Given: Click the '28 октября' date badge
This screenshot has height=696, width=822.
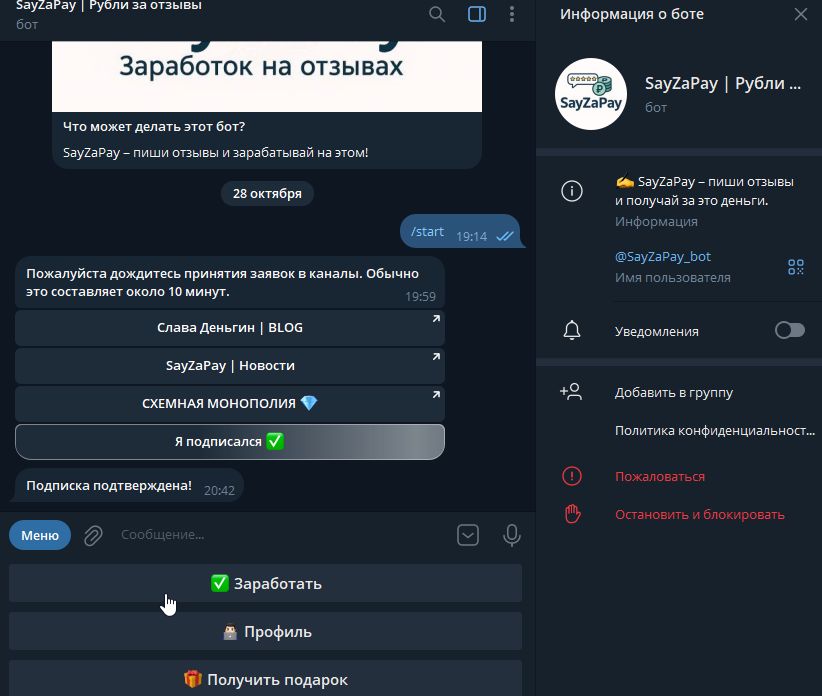Looking at the screenshot, I should pyautogui.click(x=267, y=193).
